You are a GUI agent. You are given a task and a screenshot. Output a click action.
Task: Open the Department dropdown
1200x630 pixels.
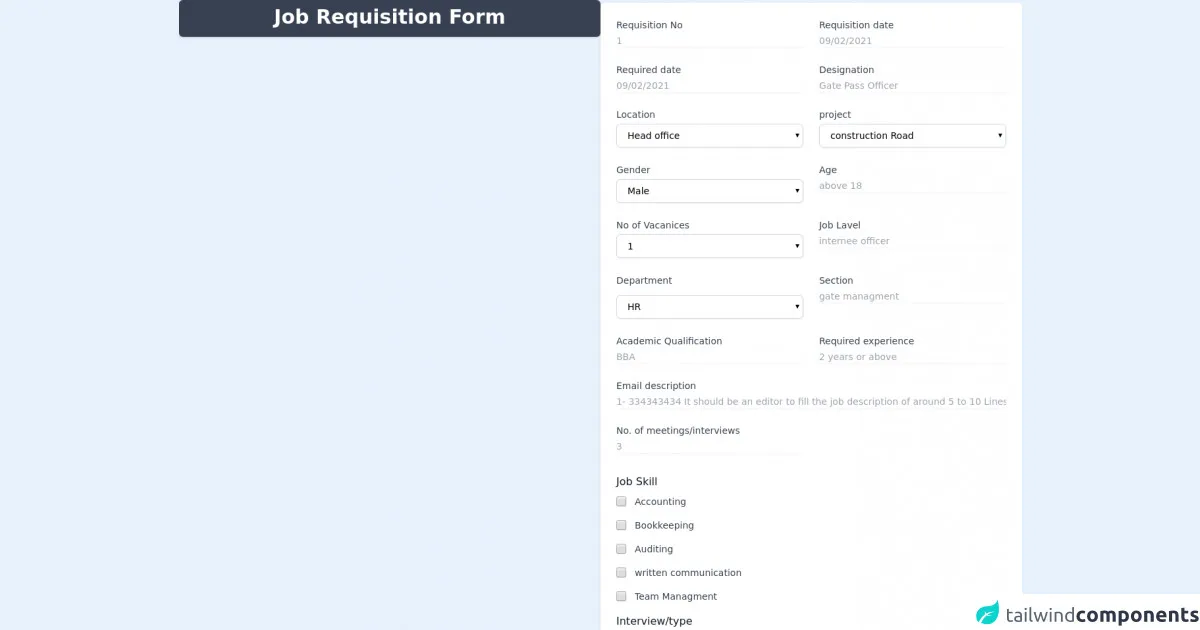pos(709,307)
